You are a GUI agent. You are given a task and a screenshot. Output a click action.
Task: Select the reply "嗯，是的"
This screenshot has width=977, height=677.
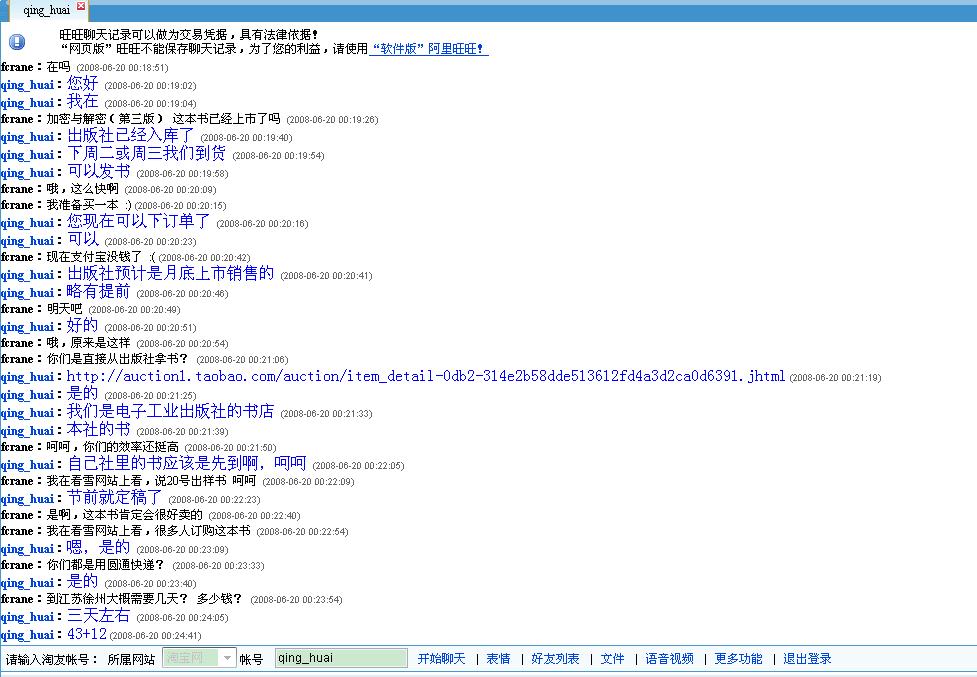tap(98, 548)
